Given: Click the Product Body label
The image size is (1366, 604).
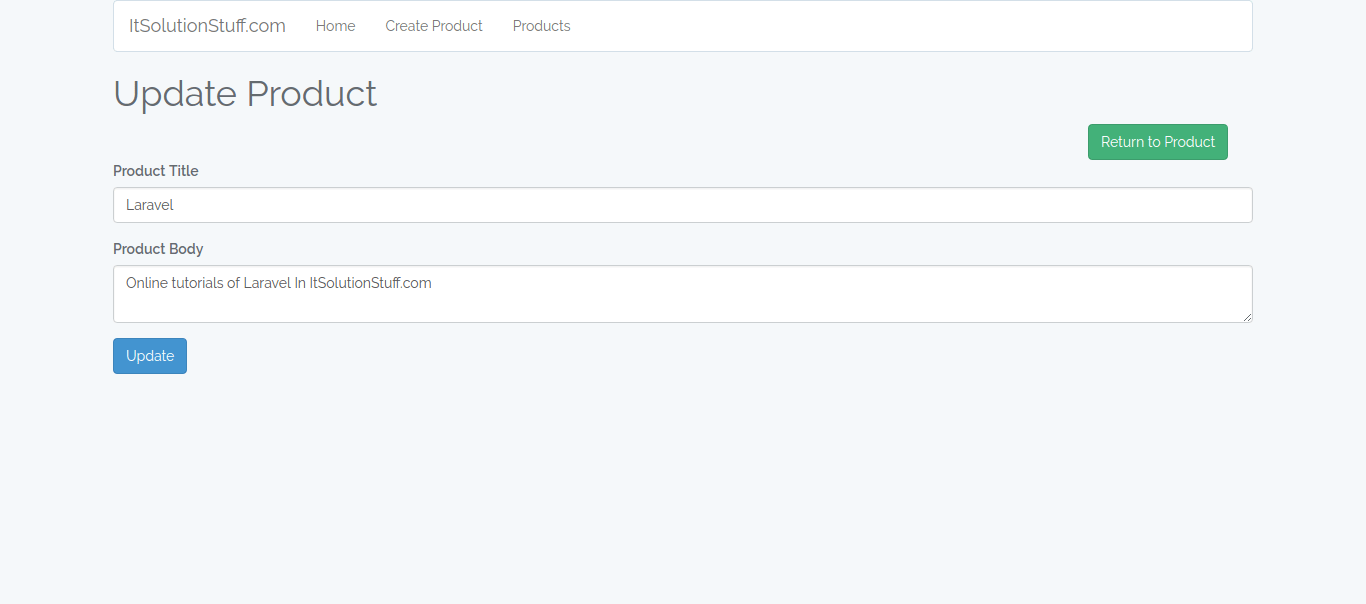Looking at the screenshot, I should [x=158, y=249].
